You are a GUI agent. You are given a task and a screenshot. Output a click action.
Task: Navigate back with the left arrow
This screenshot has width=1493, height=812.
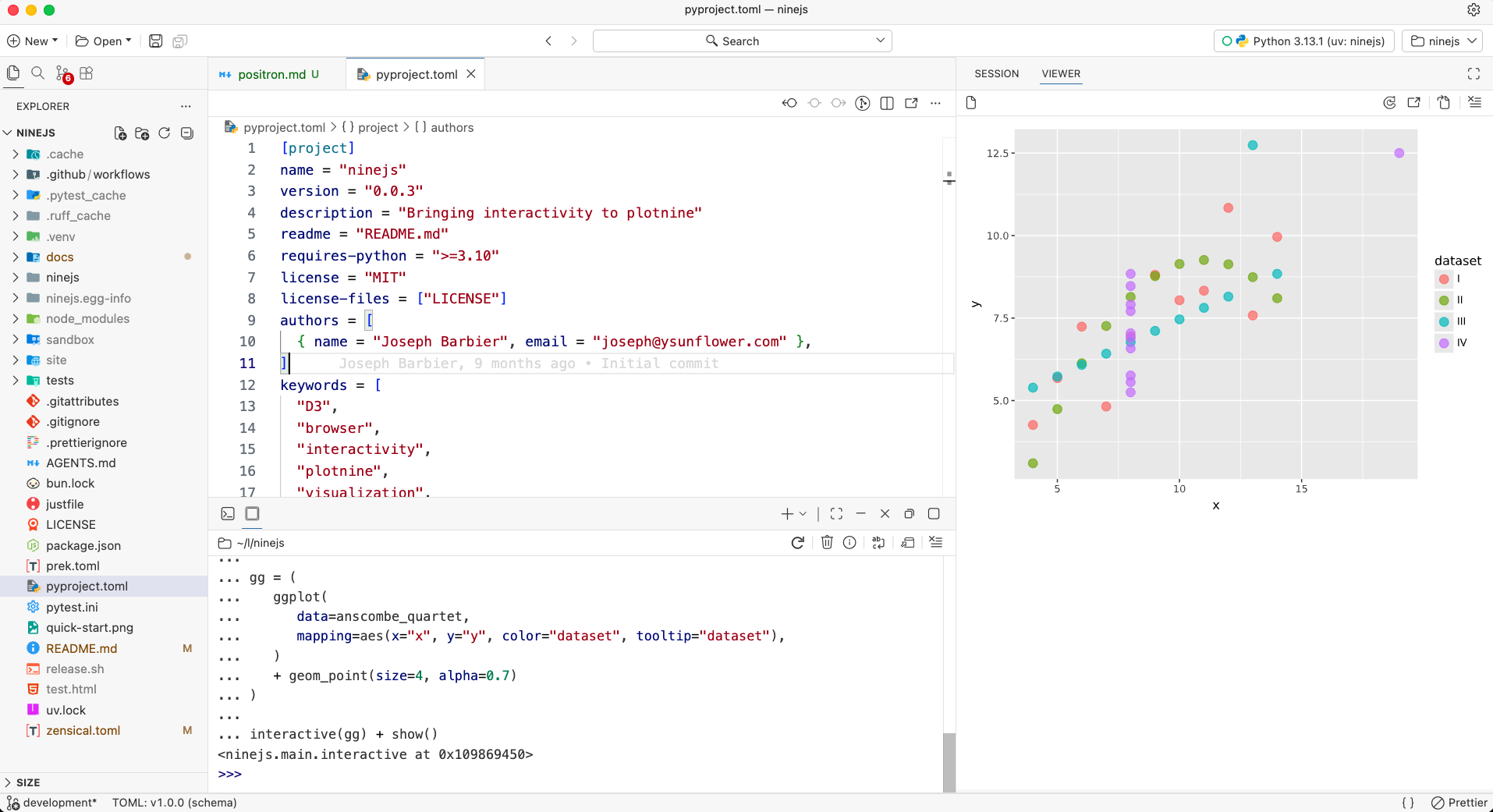[x=549, y=41]
